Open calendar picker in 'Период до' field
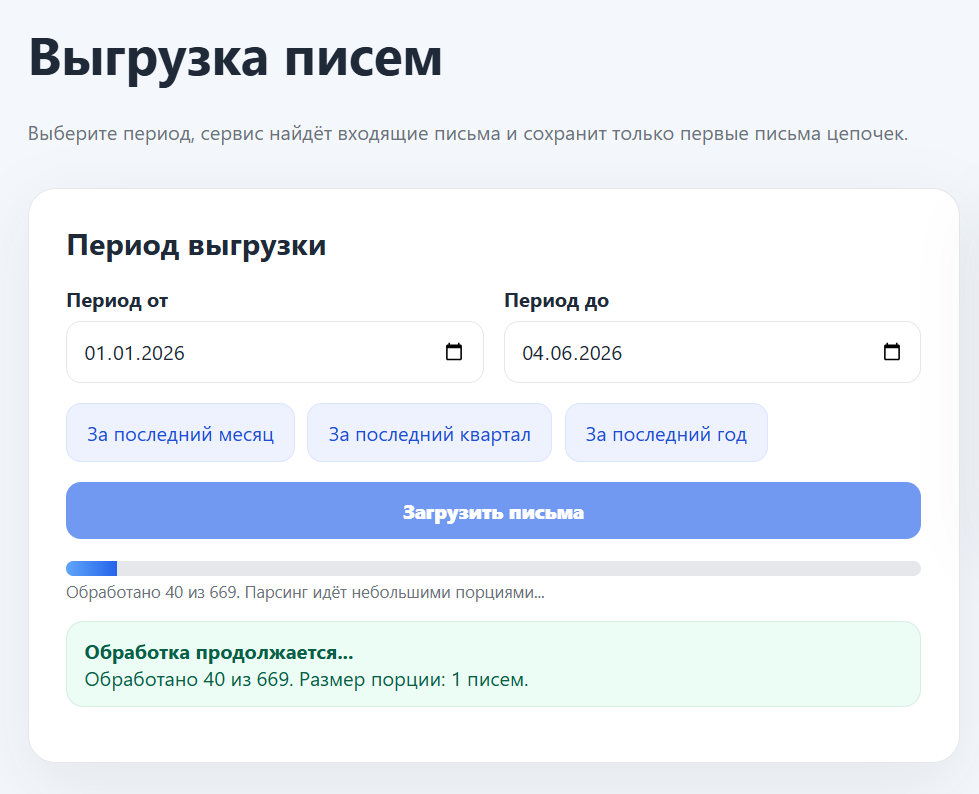 tap(892, 352)
